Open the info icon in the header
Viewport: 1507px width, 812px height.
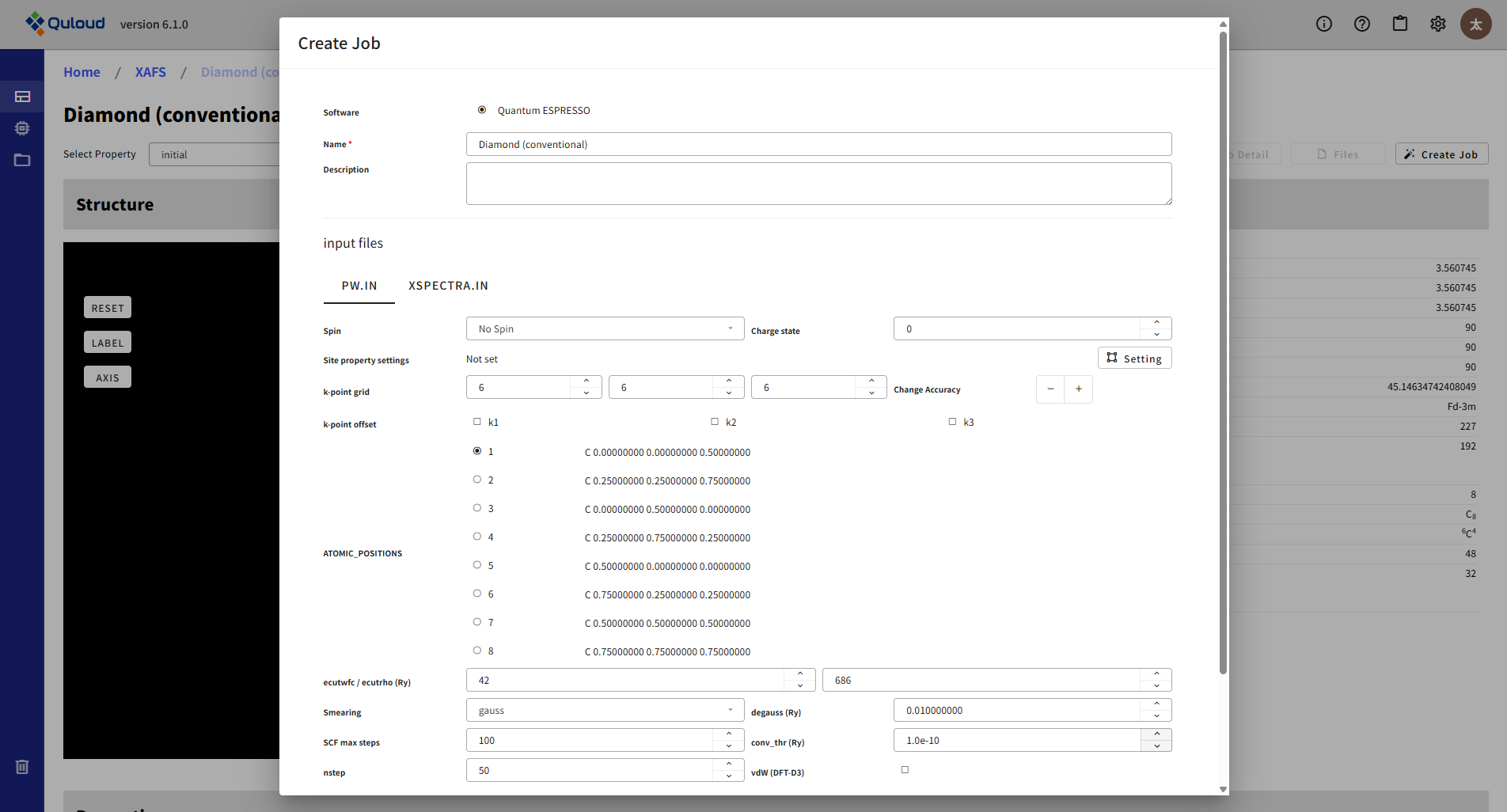pyautogui.click(x=1323, y=24)
